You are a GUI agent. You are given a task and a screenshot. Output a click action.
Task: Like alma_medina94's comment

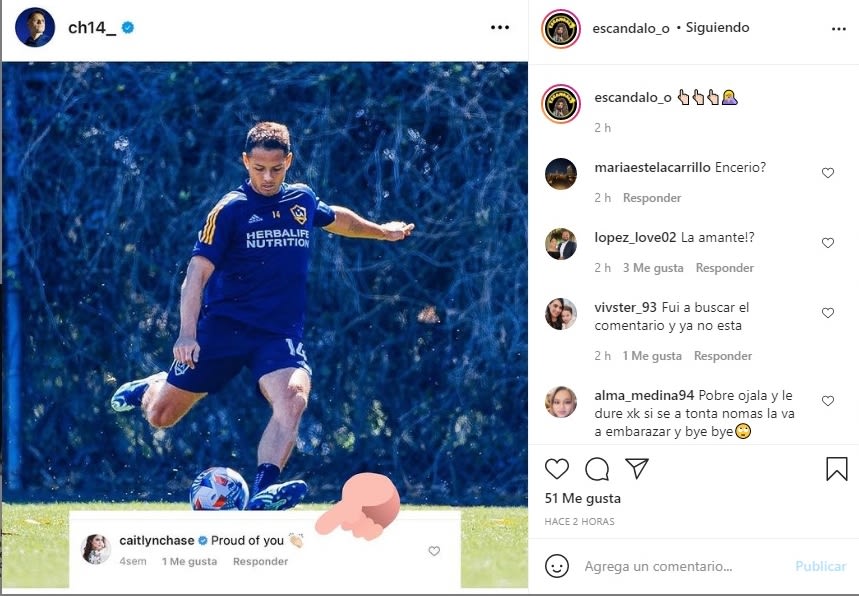pyautogui.click(x=827, y=401)
